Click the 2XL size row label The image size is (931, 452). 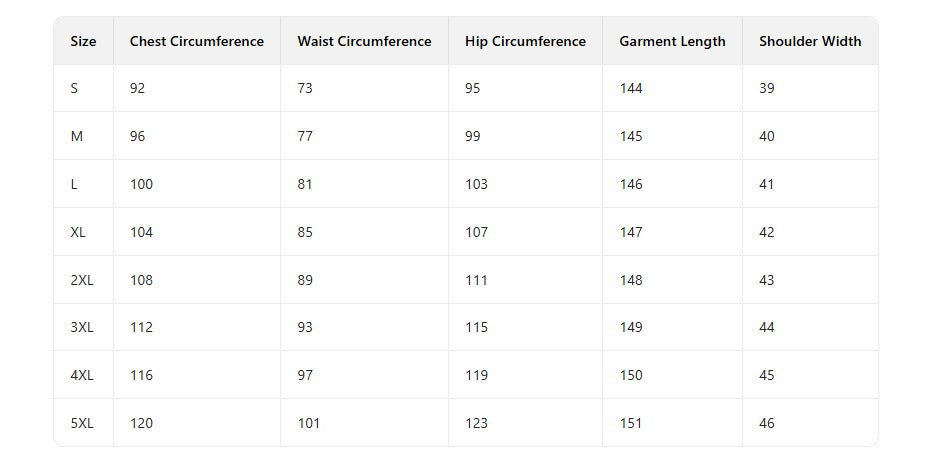(82, 280)
